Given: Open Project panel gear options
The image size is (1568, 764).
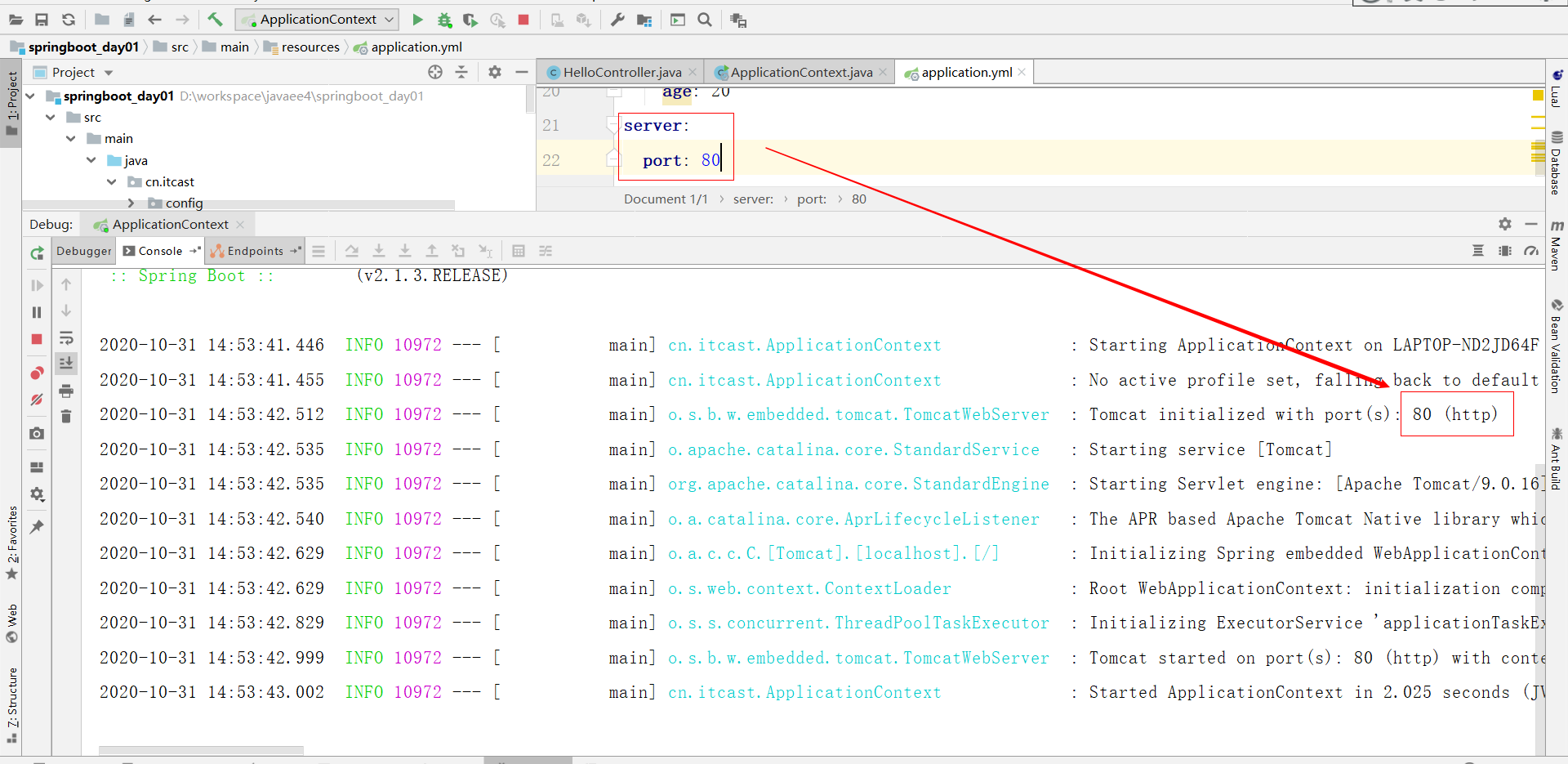Looking at the screenshot, I should point(495,72).
